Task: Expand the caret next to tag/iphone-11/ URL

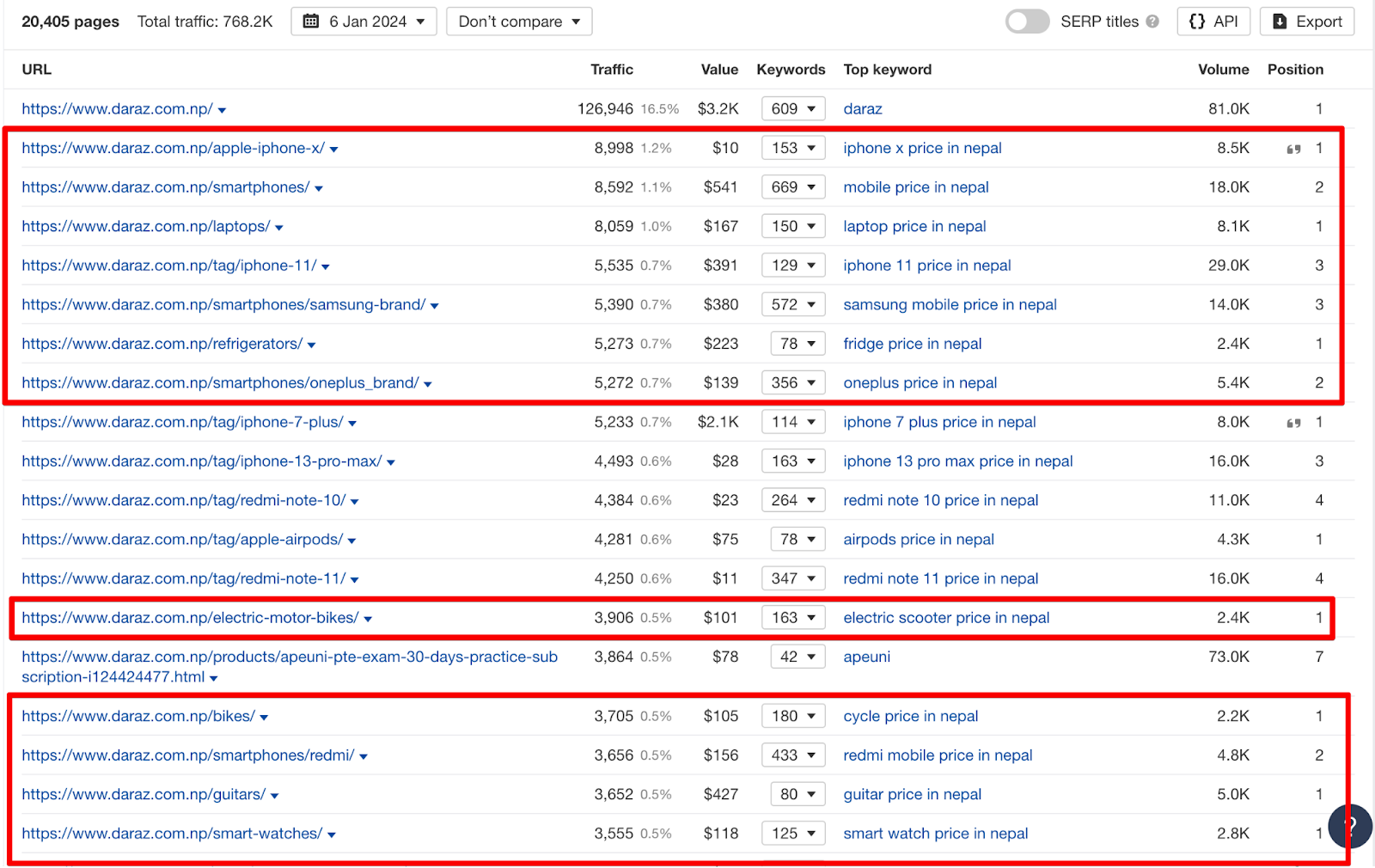Action: (x=326, y=267)
